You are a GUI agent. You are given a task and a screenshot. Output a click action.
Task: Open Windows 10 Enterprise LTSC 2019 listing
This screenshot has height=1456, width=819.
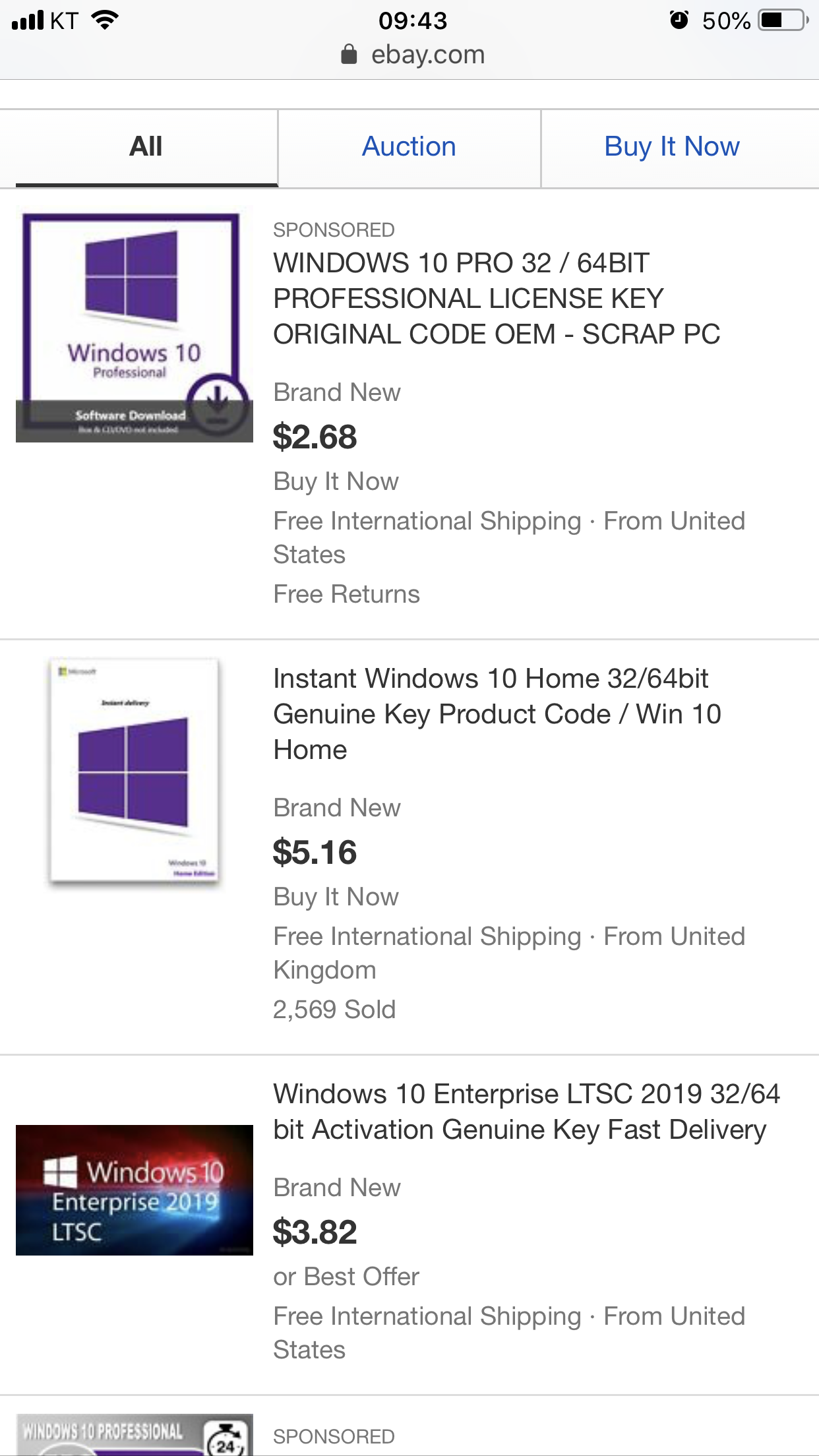pos(526,1112)
